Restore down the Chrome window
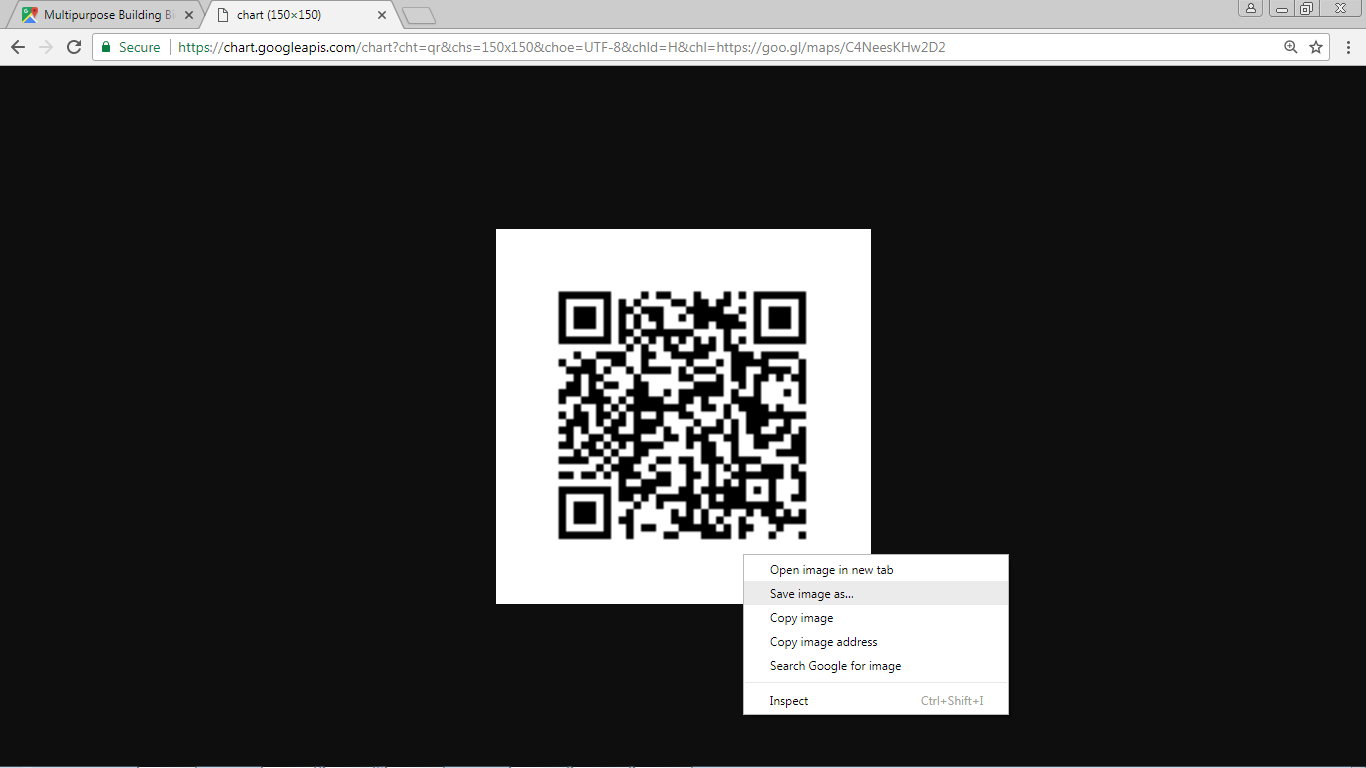This screenshot has width=1366, height=768. (x=1306, y=8)
